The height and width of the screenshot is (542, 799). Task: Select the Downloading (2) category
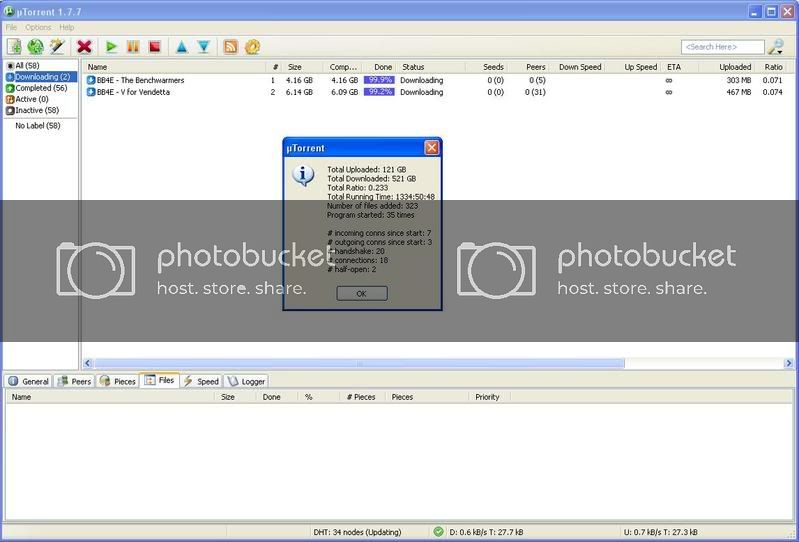click(42, 76)
